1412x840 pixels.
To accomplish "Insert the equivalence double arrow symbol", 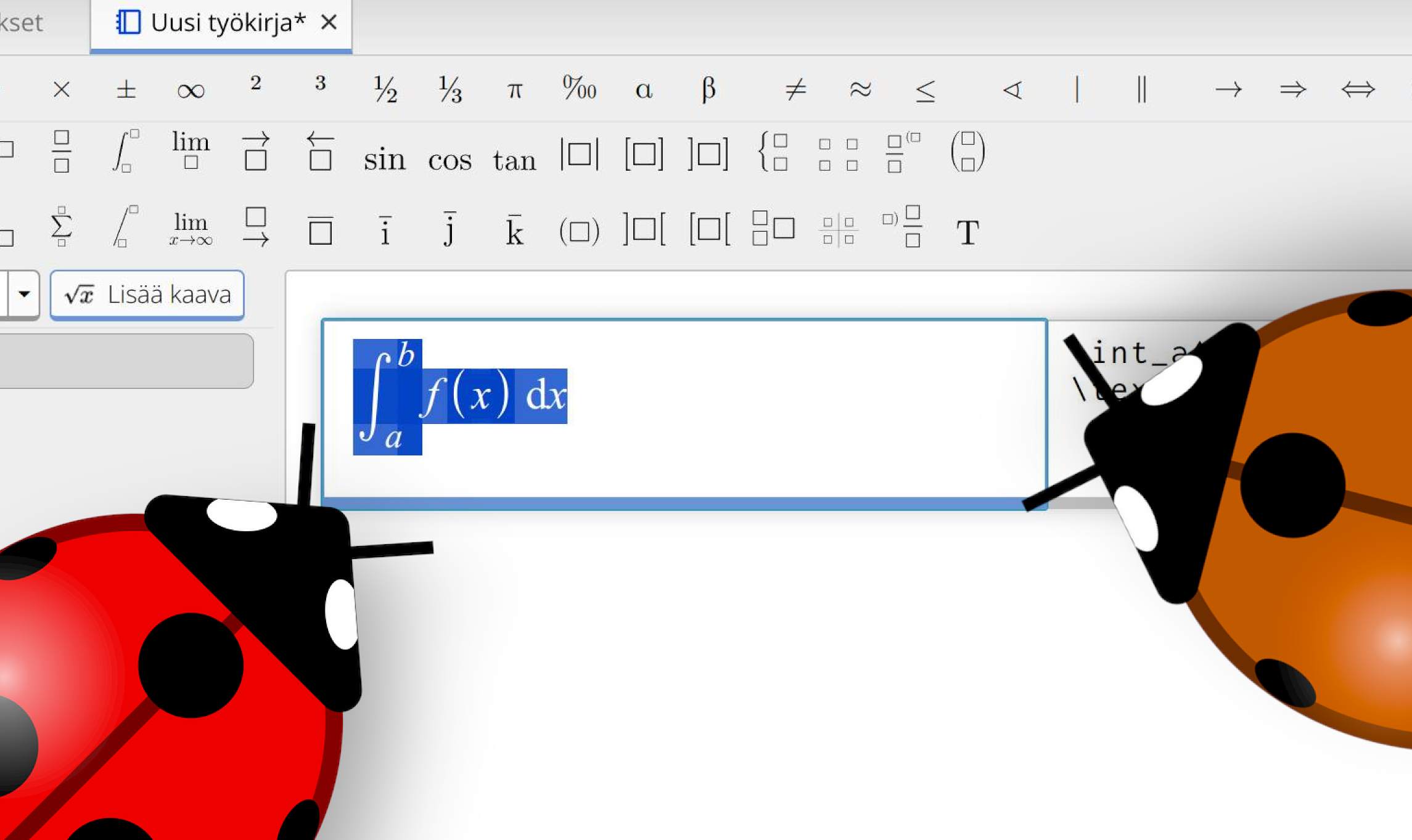I will (x=1358, y=90).
